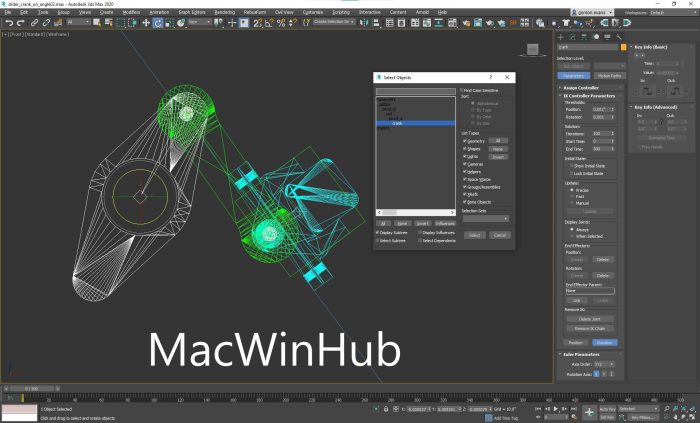The image size is (700, 423).
Task: Toggle the Angle Snap icon
Action: (269, 23)
